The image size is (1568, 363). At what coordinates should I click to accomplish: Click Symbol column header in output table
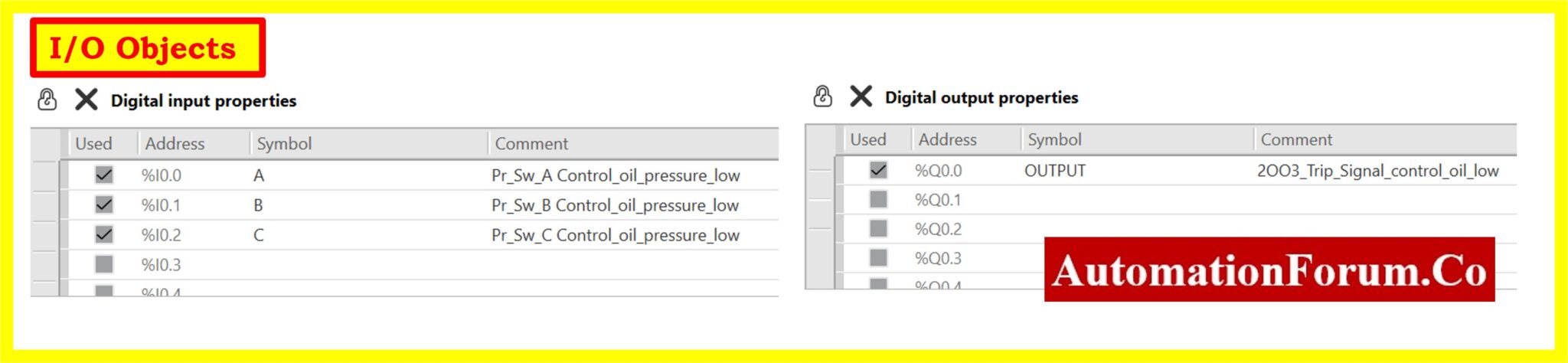pyautogui.click(x=1054, y=139)
